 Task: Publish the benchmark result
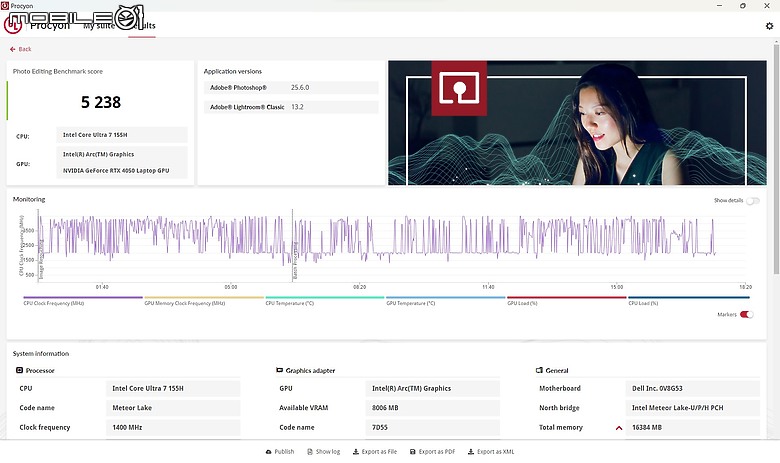coord(280,452)
